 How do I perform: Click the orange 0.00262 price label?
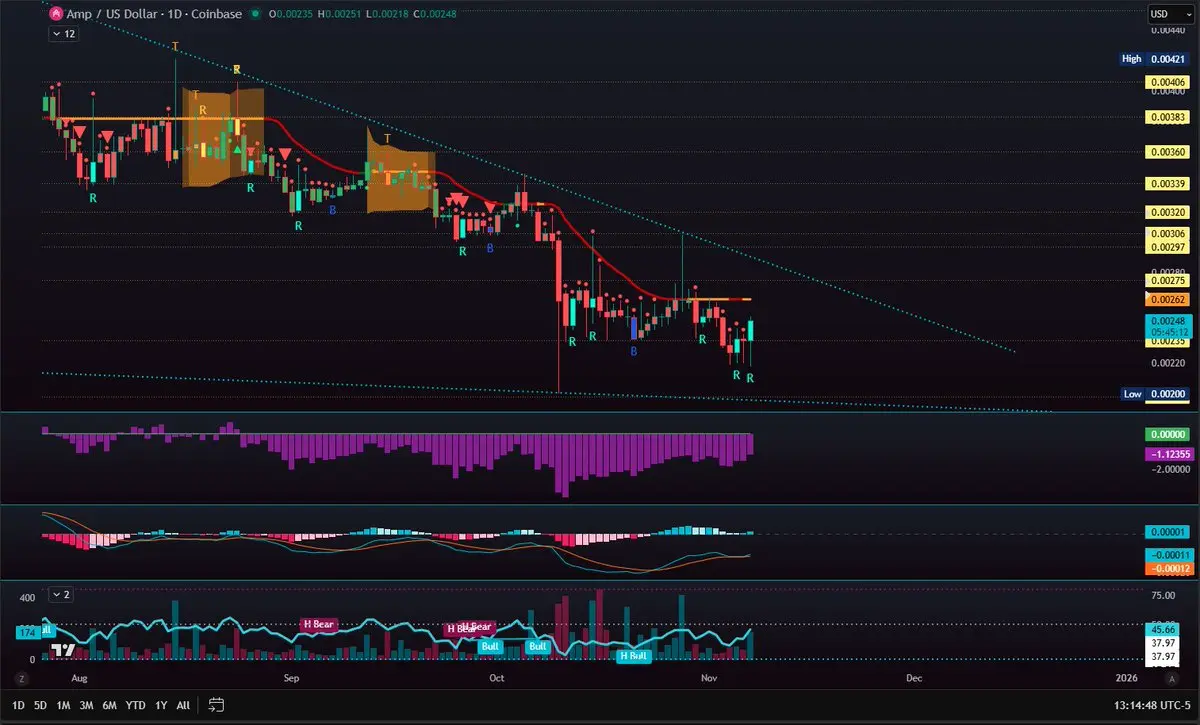tap(1167, 299)
